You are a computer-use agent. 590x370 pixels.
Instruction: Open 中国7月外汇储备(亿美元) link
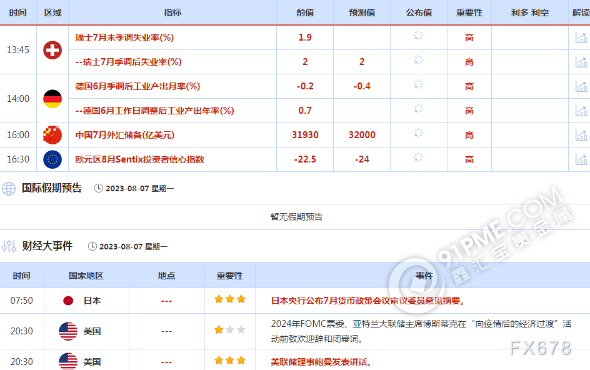[125, 135]
